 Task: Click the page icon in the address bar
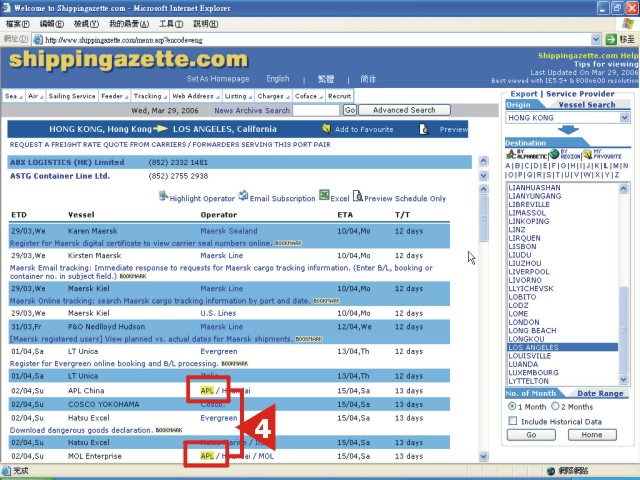click(38, 40)
